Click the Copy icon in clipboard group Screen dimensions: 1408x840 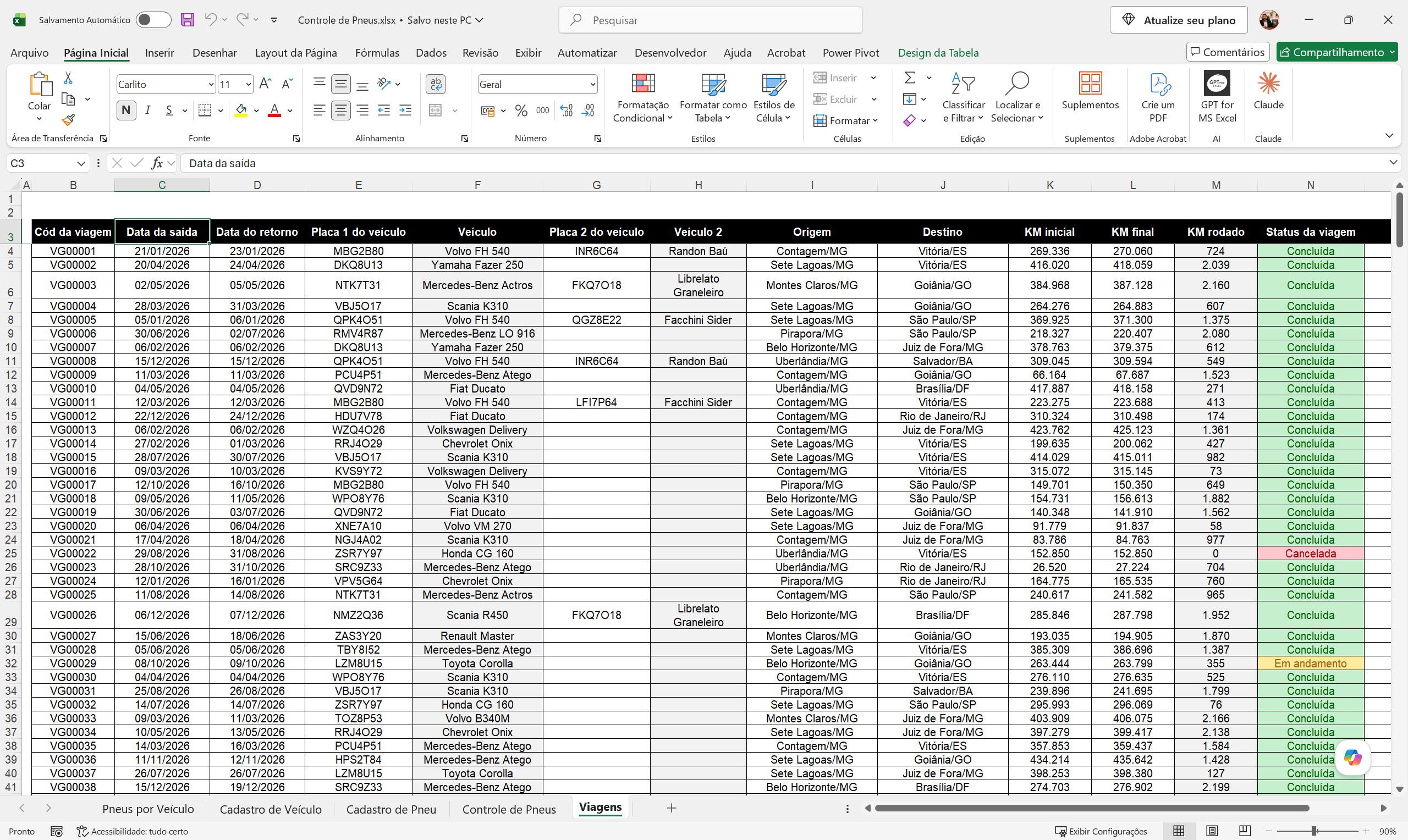[x=68, y=99]
